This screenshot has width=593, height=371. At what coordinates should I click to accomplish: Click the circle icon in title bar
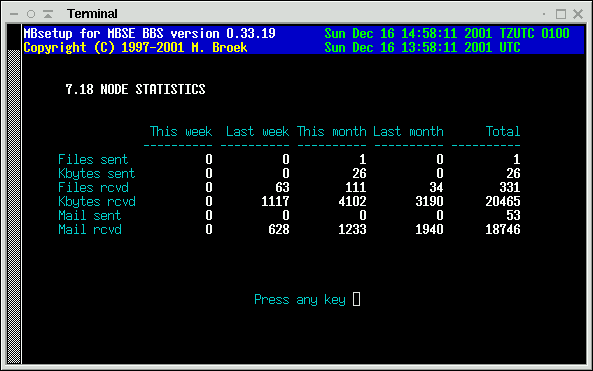pyautogui.click(x=31, y=14)
